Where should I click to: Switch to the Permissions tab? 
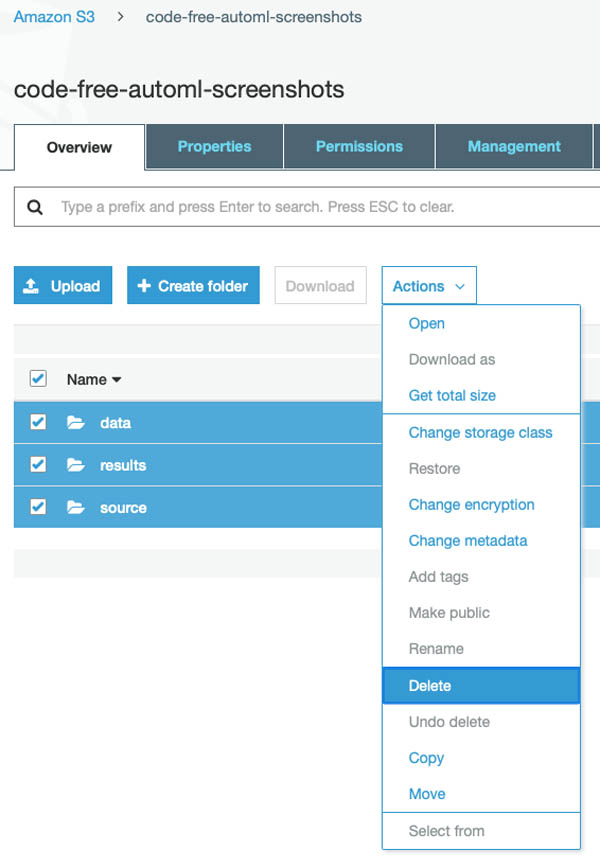[359, 147]
